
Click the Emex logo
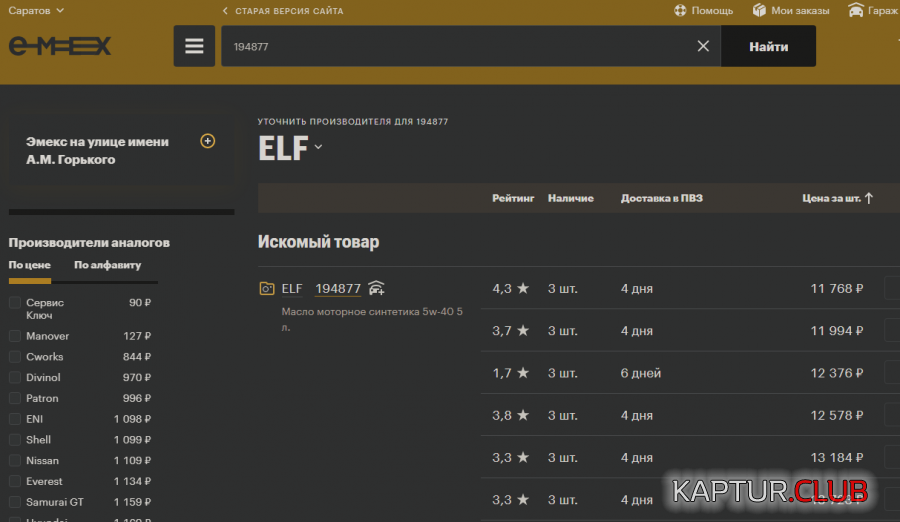click(60, 46)
